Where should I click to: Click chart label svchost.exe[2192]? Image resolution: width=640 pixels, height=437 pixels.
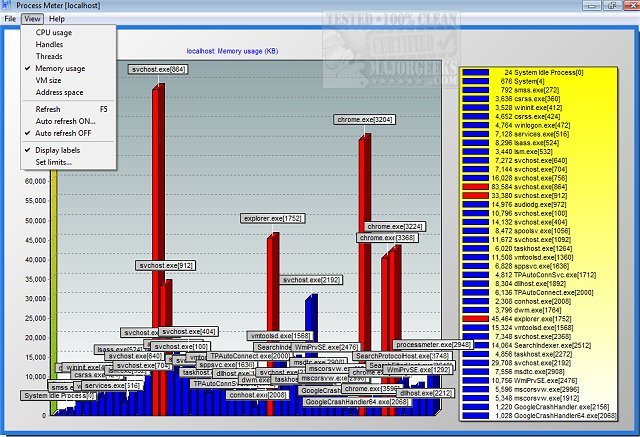[x=311, y=280]
